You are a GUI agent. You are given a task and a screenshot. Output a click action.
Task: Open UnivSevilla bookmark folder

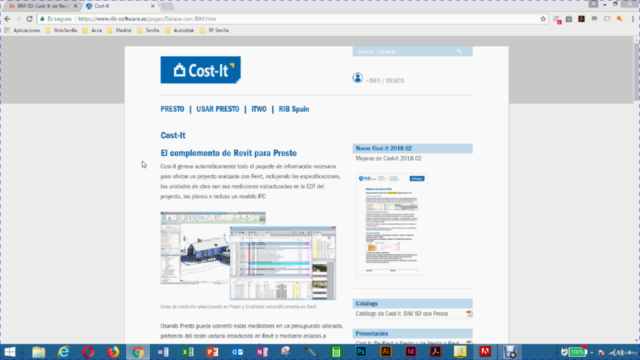pos(61,30)
